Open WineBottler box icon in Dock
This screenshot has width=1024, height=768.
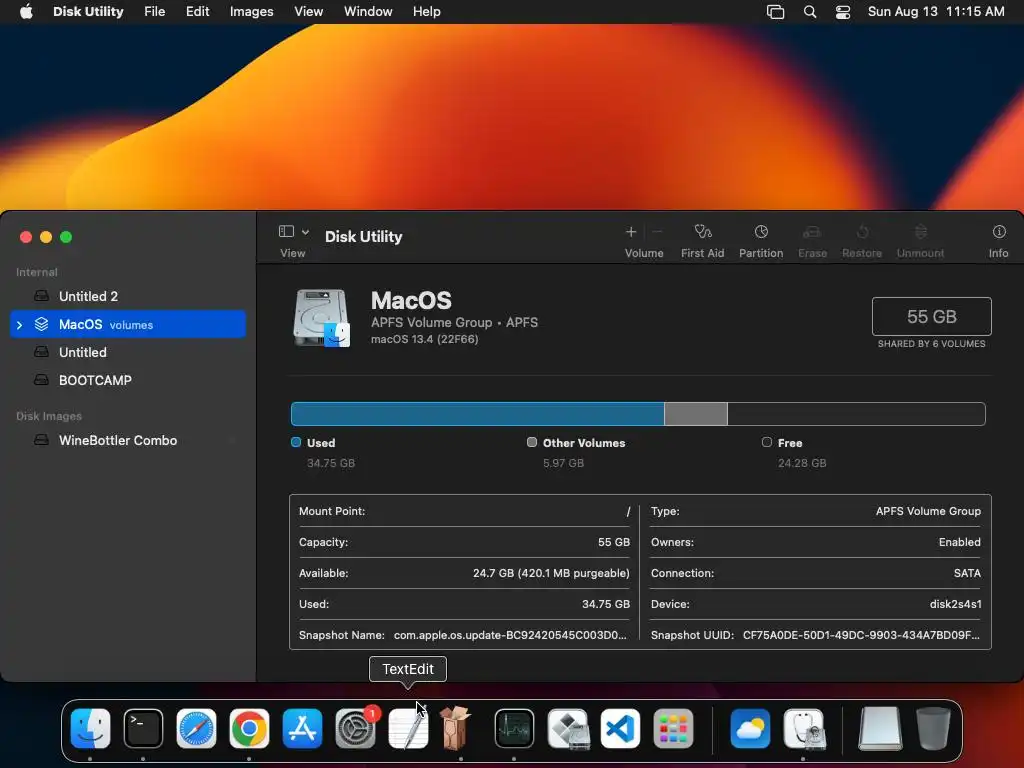(456, 728)
